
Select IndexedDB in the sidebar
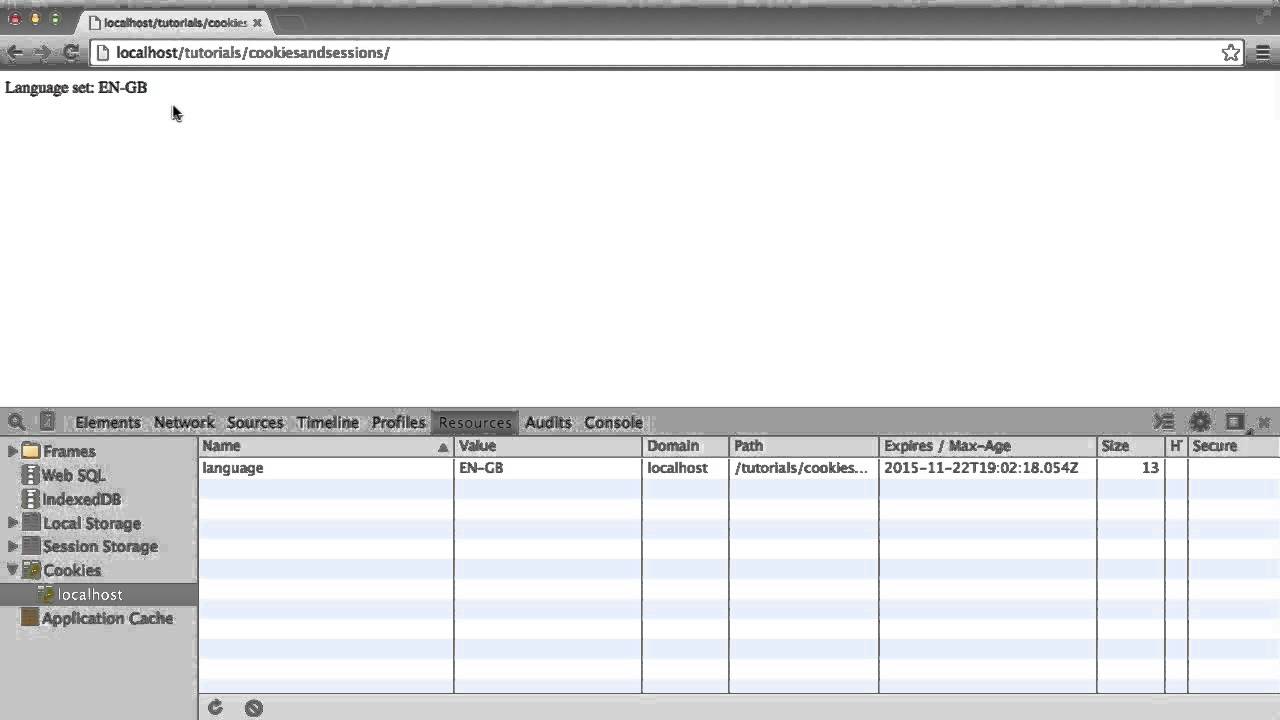(x=81, y=499)
